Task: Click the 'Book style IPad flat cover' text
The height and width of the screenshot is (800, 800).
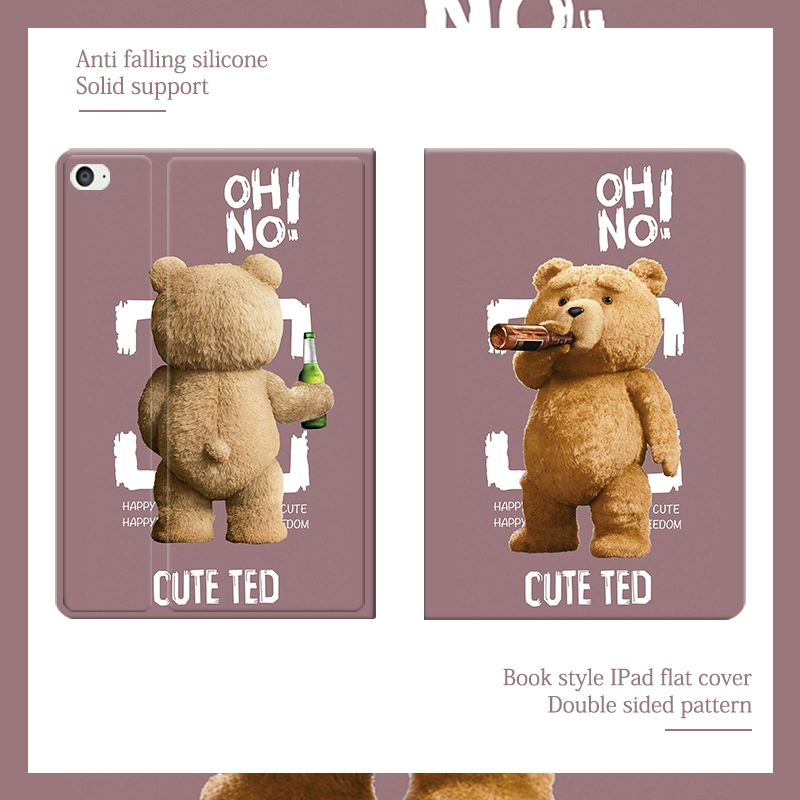Action: (x=627, y=678)
